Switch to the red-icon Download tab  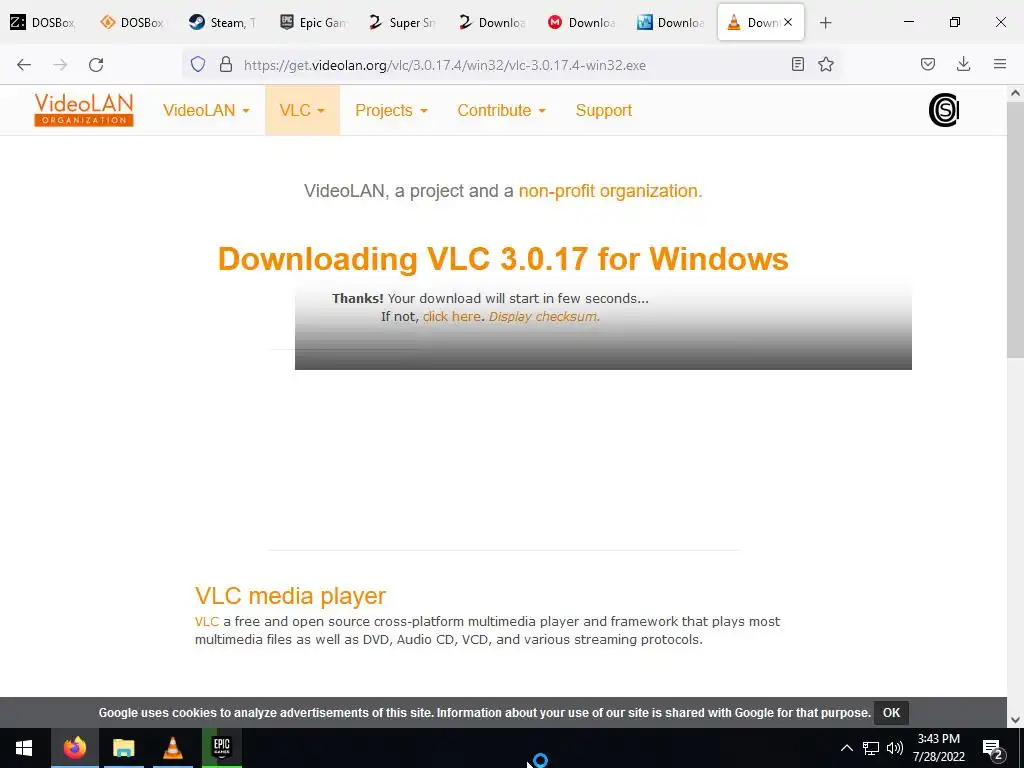coord(581,22)
